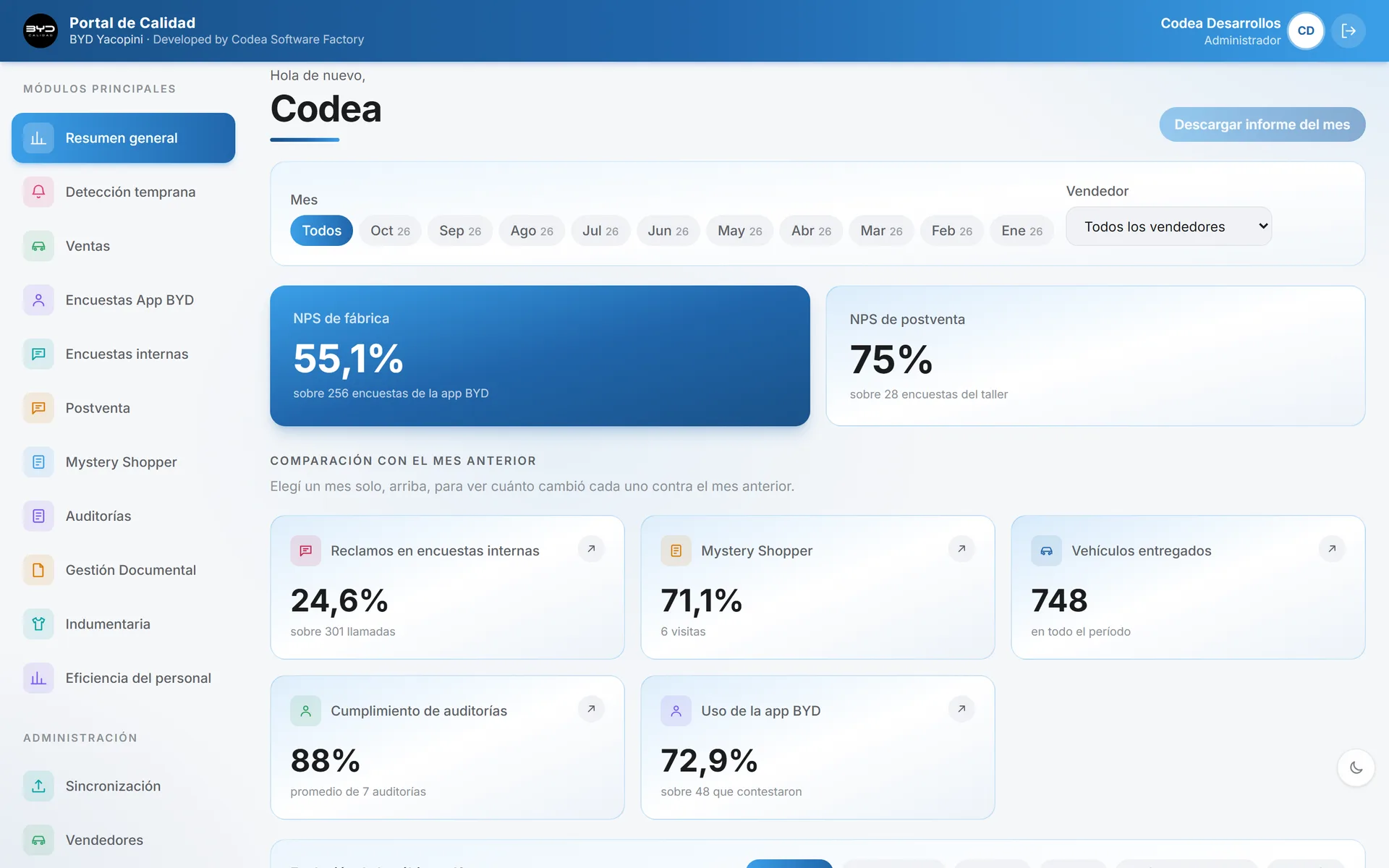Select the Feb 26 month chip
Viewport: 1389px width, 868px height.
pos(951,231)
